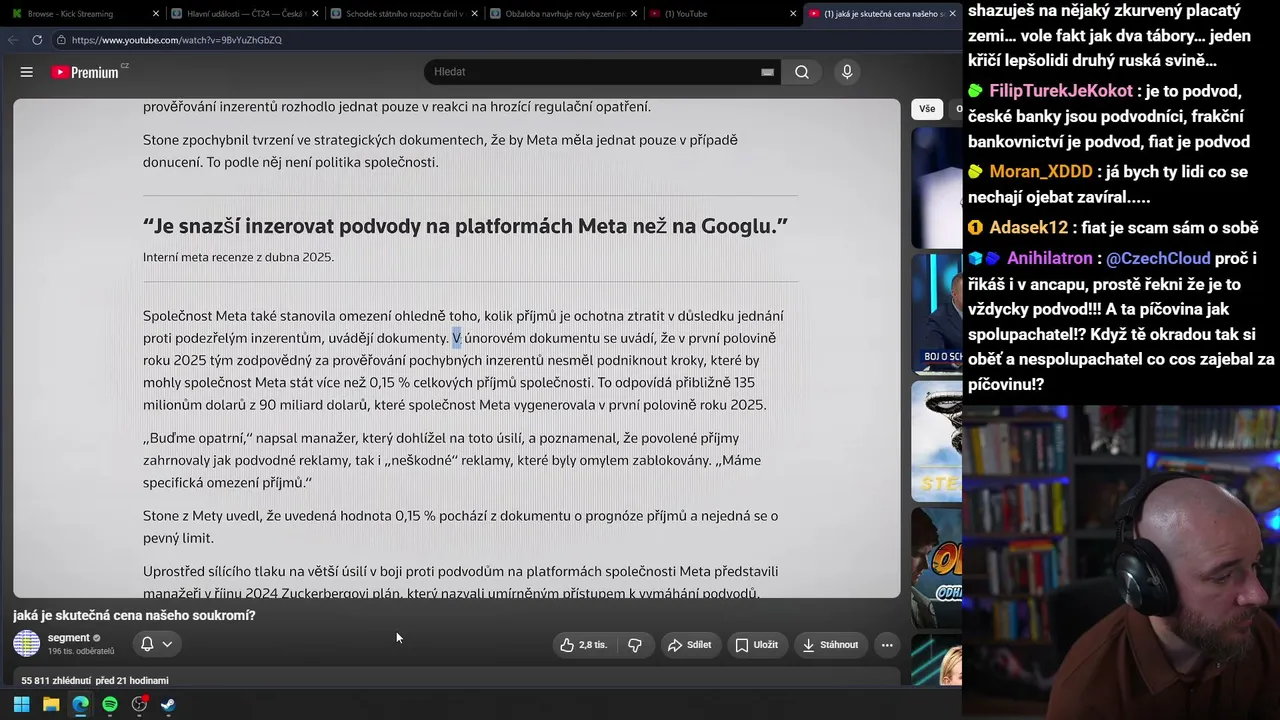1280x720 pixels.
Task: Open the Windows Start menu
Action: click(x=21, y=704)
